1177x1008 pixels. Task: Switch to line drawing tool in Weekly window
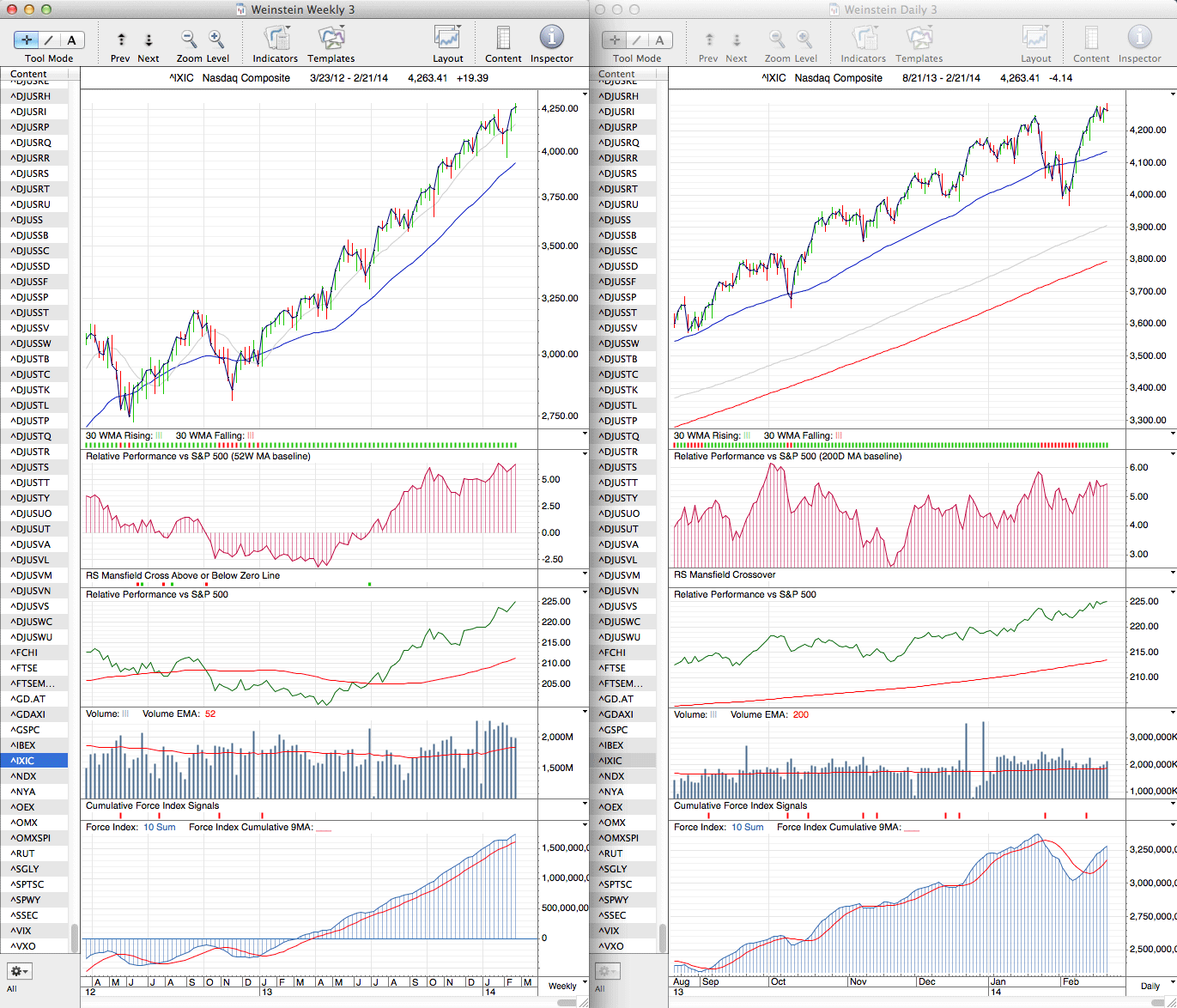coord(49,39)
